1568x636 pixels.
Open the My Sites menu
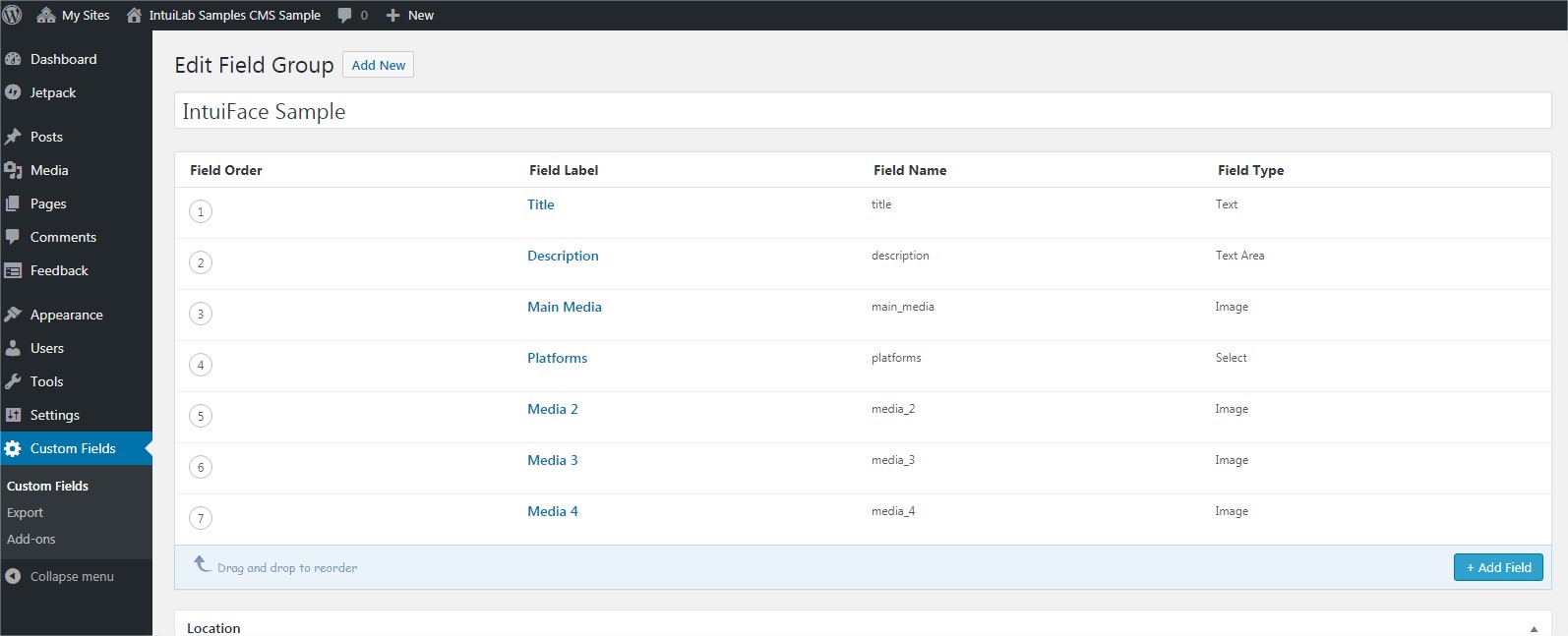[x=74, y=15]
